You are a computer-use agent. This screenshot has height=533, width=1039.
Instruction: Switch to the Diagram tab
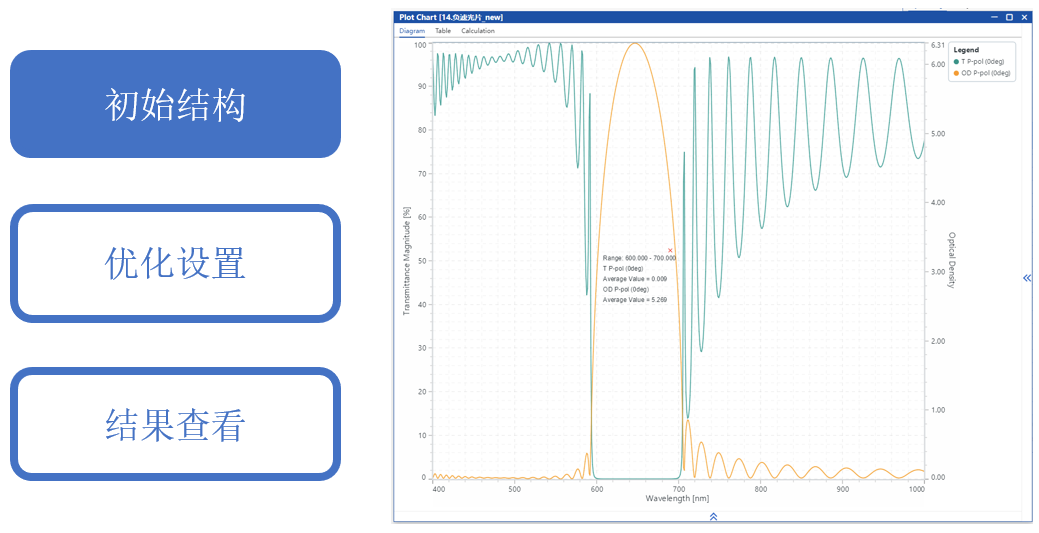[x=412, y=31]
